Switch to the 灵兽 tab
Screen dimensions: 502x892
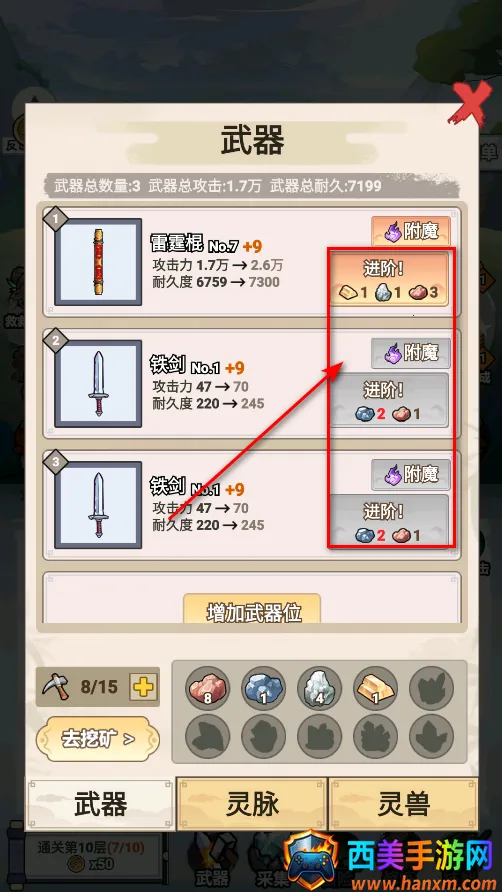[404, 804]
